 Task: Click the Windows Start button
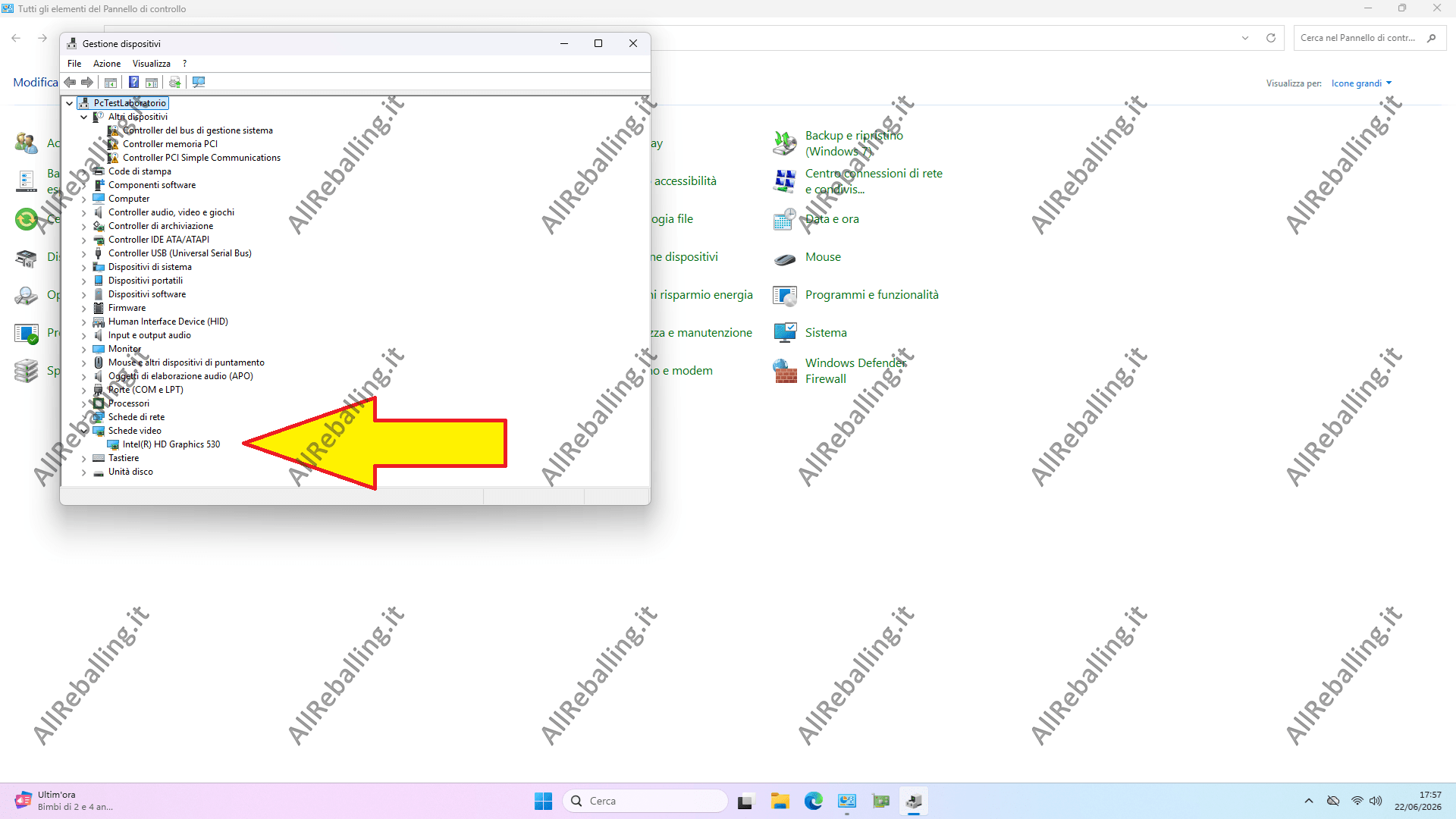[543, 801]
